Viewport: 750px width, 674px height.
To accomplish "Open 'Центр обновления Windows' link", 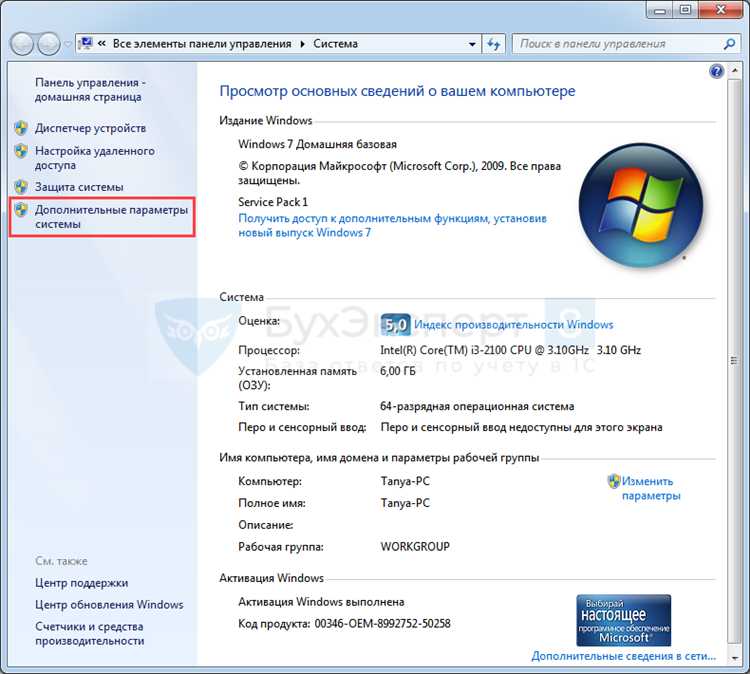I will 109,605.
